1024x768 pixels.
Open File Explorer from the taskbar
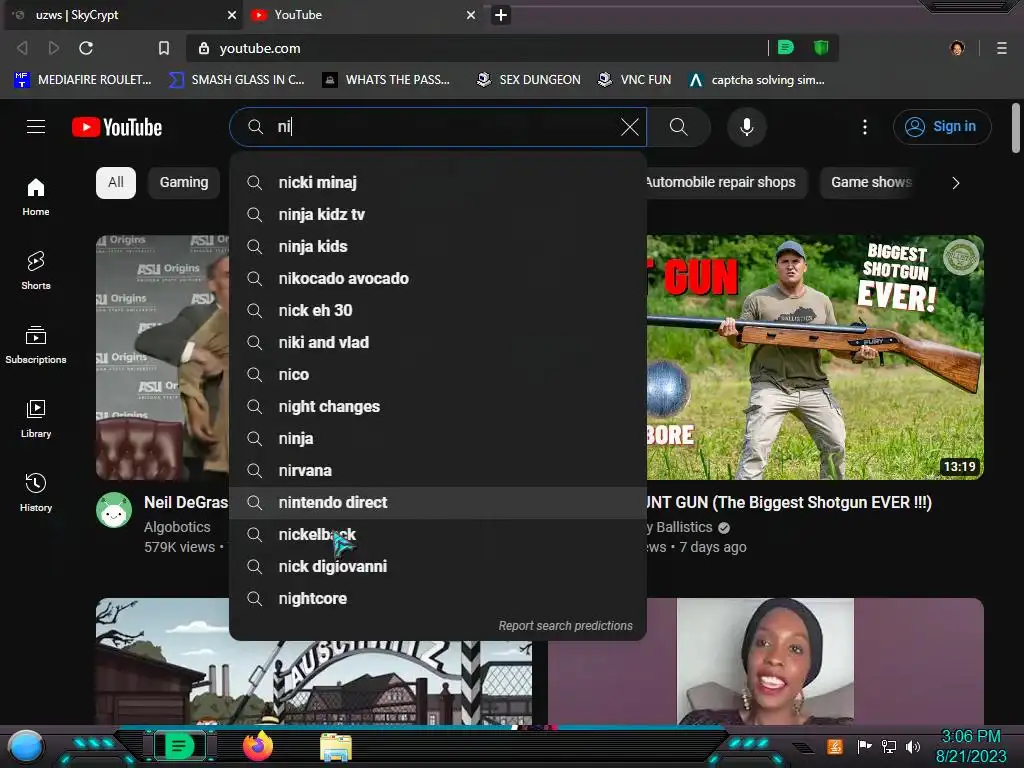336,747
